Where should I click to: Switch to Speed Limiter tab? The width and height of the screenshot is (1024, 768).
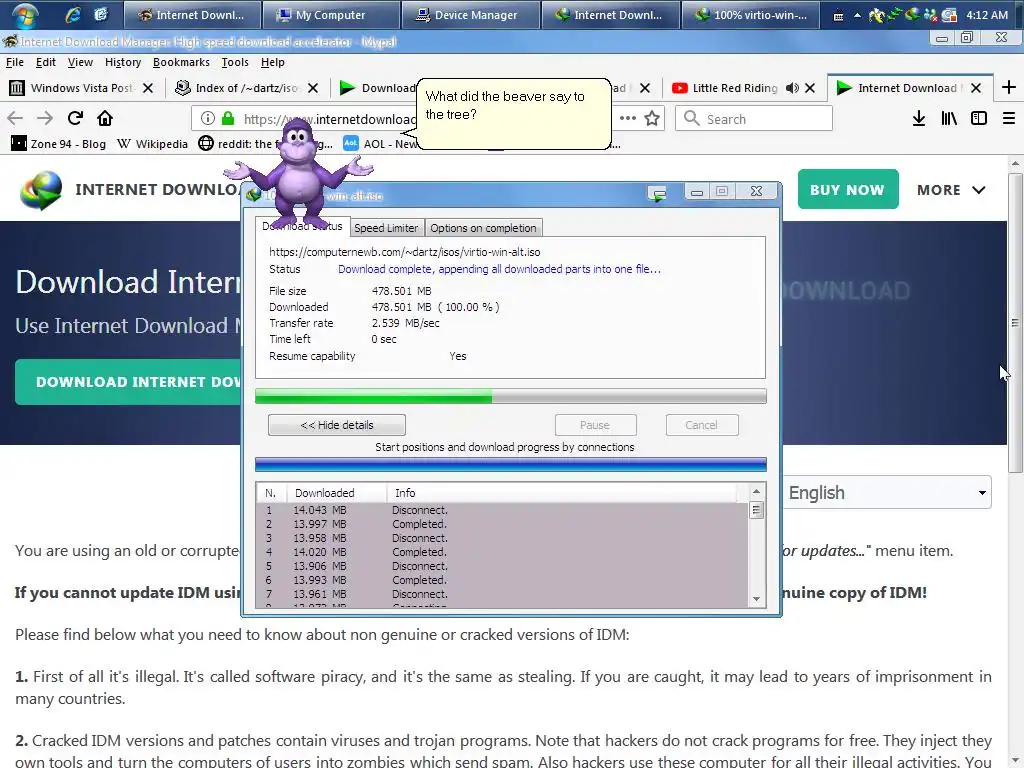(386, 228)
